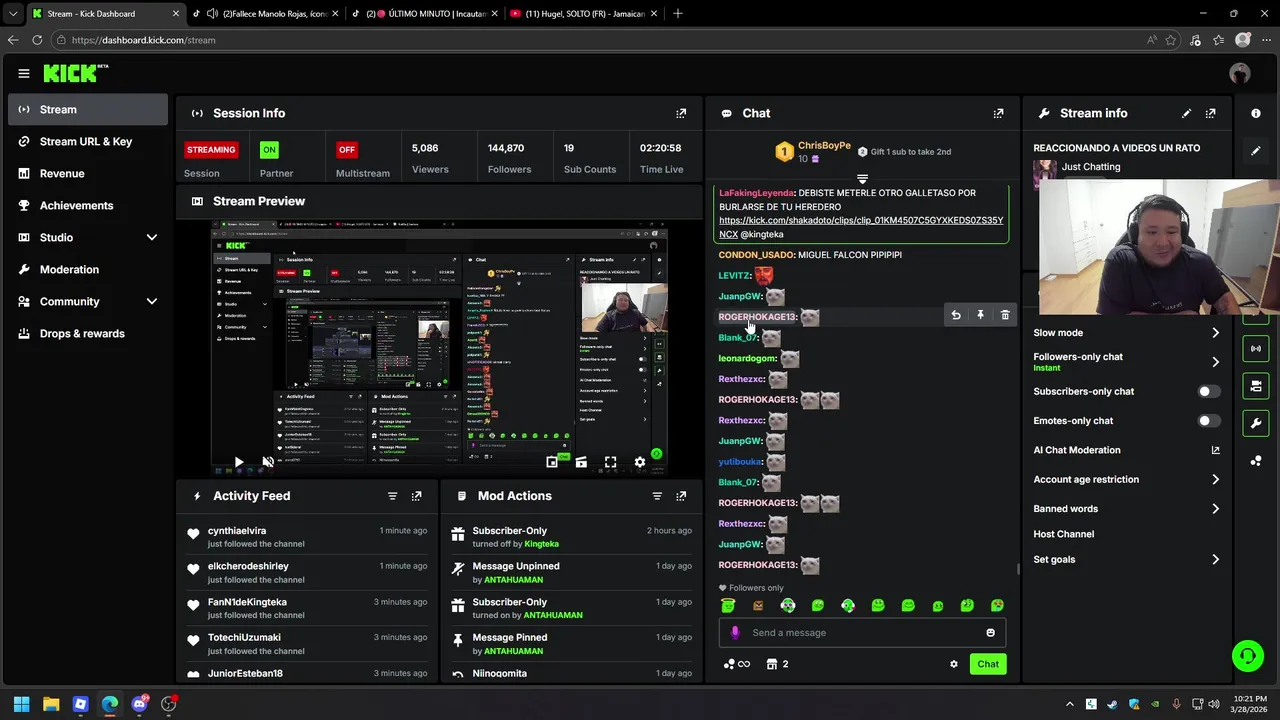
Task: Open the clock showing 10:21 PM
Action: [1251, 704]
